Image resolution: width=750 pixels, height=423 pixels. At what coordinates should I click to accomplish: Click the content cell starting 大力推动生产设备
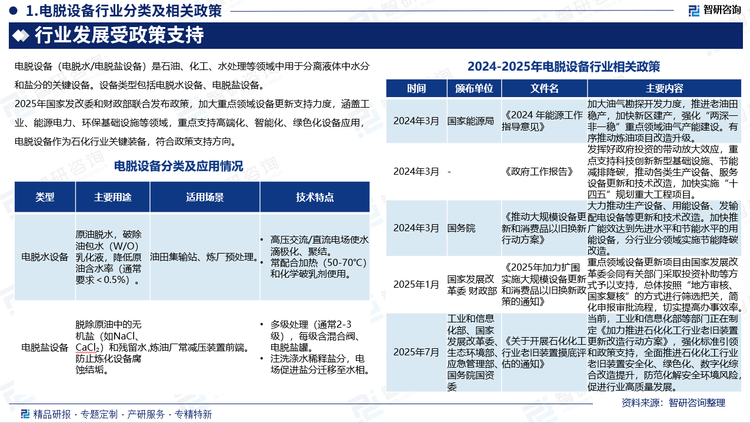click(663, 228)
